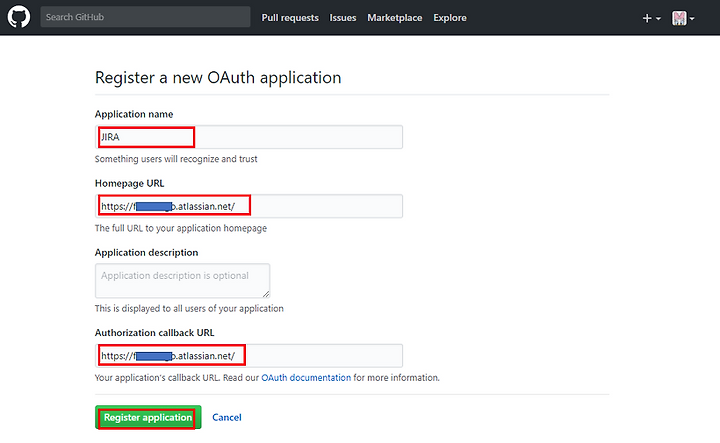
Task: Click the Authorization callback URL field
Action: [x=249, y=356]
